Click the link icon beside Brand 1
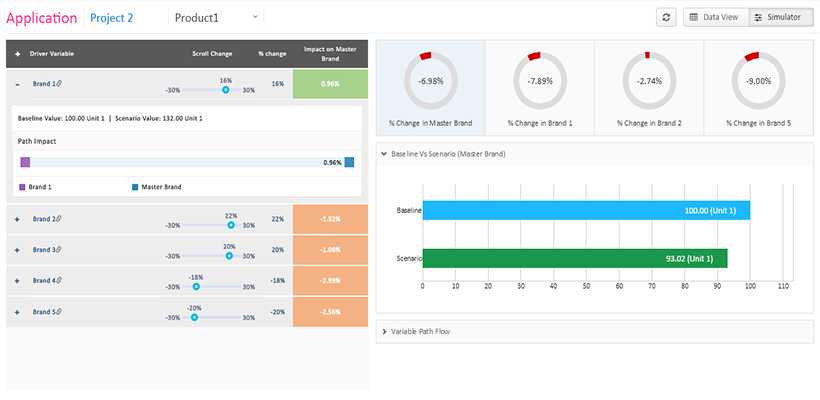Viewport: 820px width, 400px height. click(59, 84)
